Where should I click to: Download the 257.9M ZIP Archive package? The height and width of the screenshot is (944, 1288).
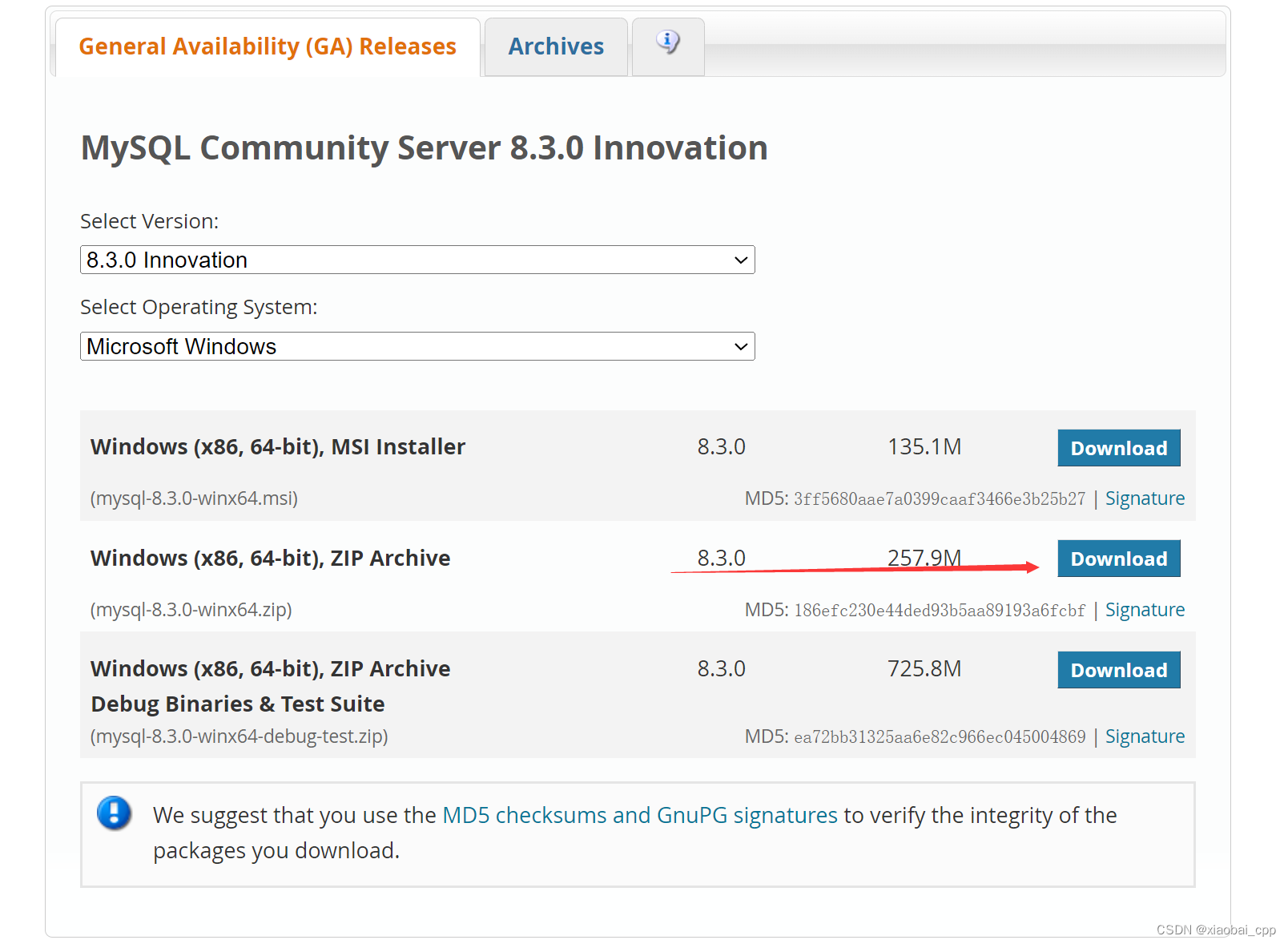point(1119,559)
